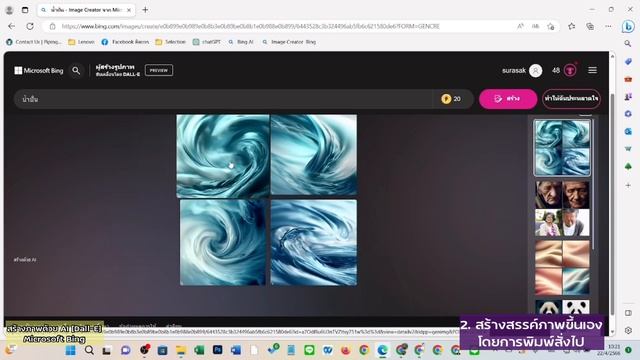
Task: Refresh the current page
Action: 30,26
